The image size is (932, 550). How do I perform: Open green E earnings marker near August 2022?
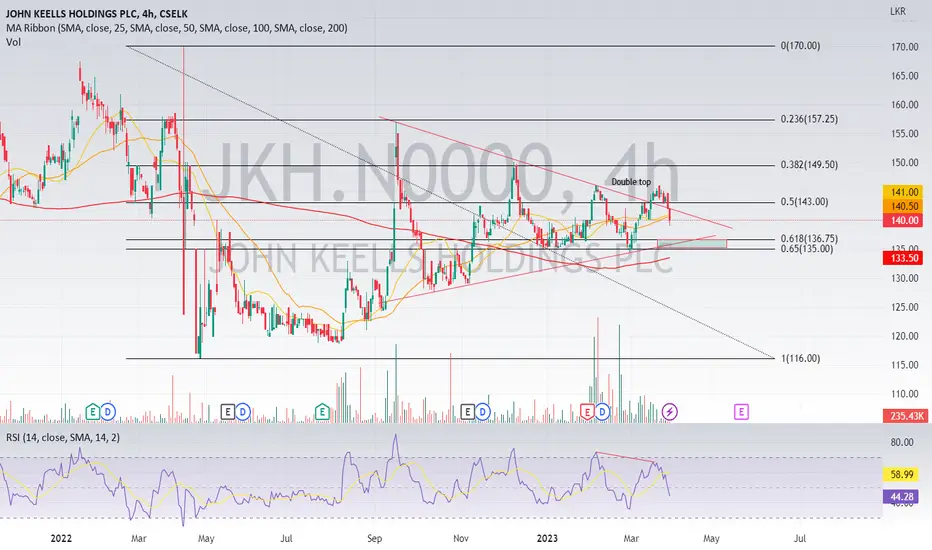pos(322,411)
